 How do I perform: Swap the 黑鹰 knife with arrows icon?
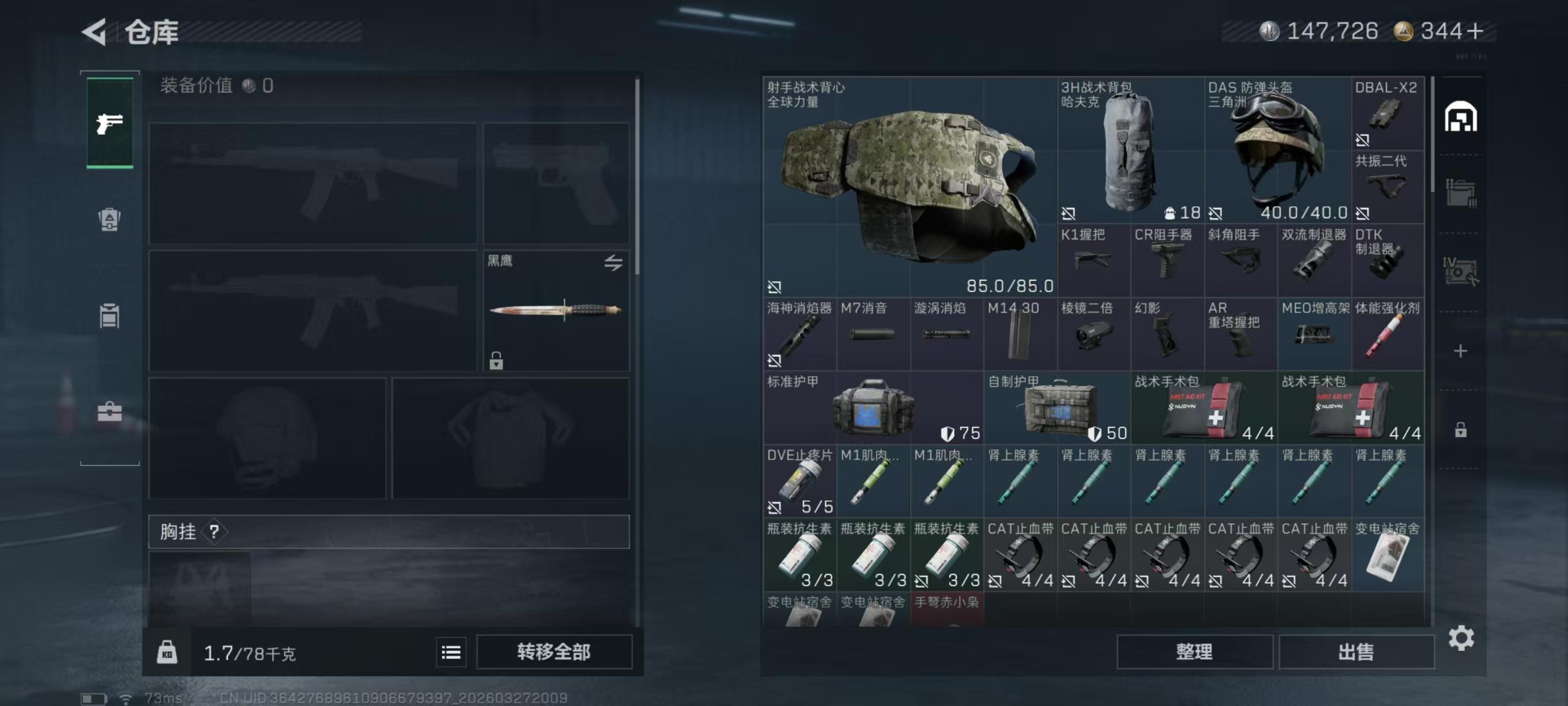pos(613,263)
